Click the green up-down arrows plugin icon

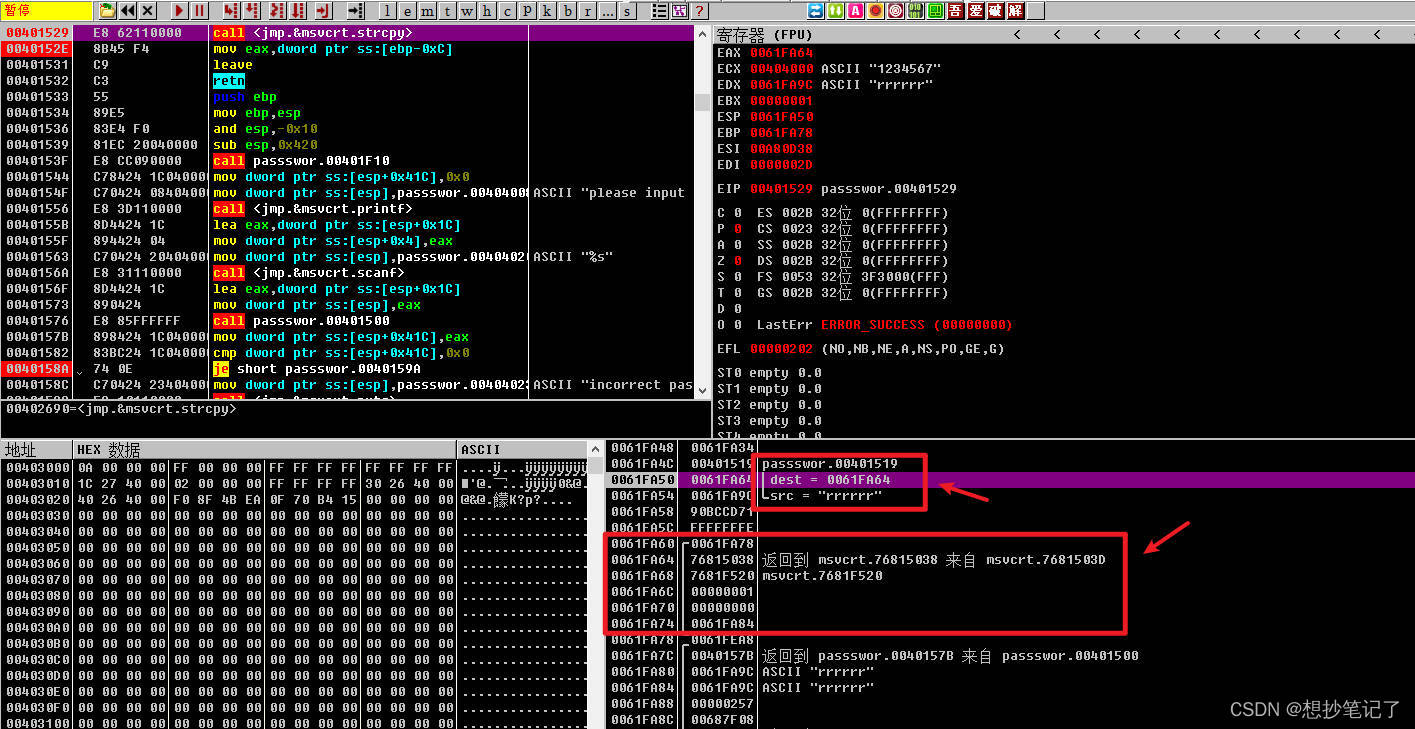(x=836, y=11)
